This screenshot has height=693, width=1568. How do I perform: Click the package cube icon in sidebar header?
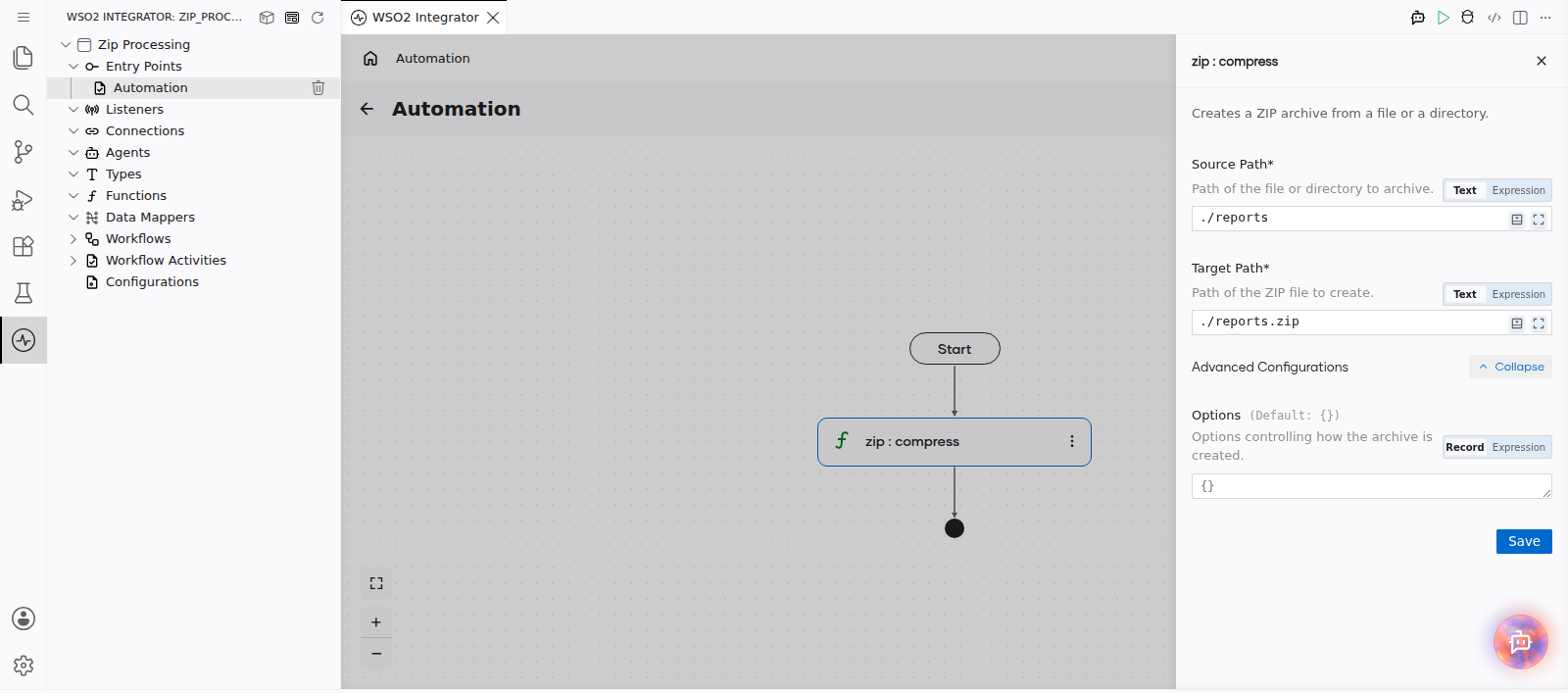(x=267, y=18)
